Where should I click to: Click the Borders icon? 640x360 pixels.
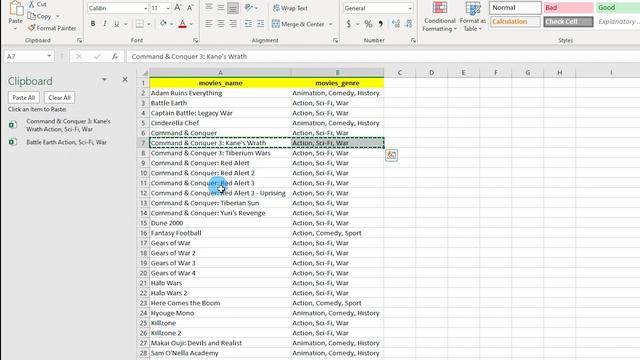pyautogui.click(x=140, y=24)
